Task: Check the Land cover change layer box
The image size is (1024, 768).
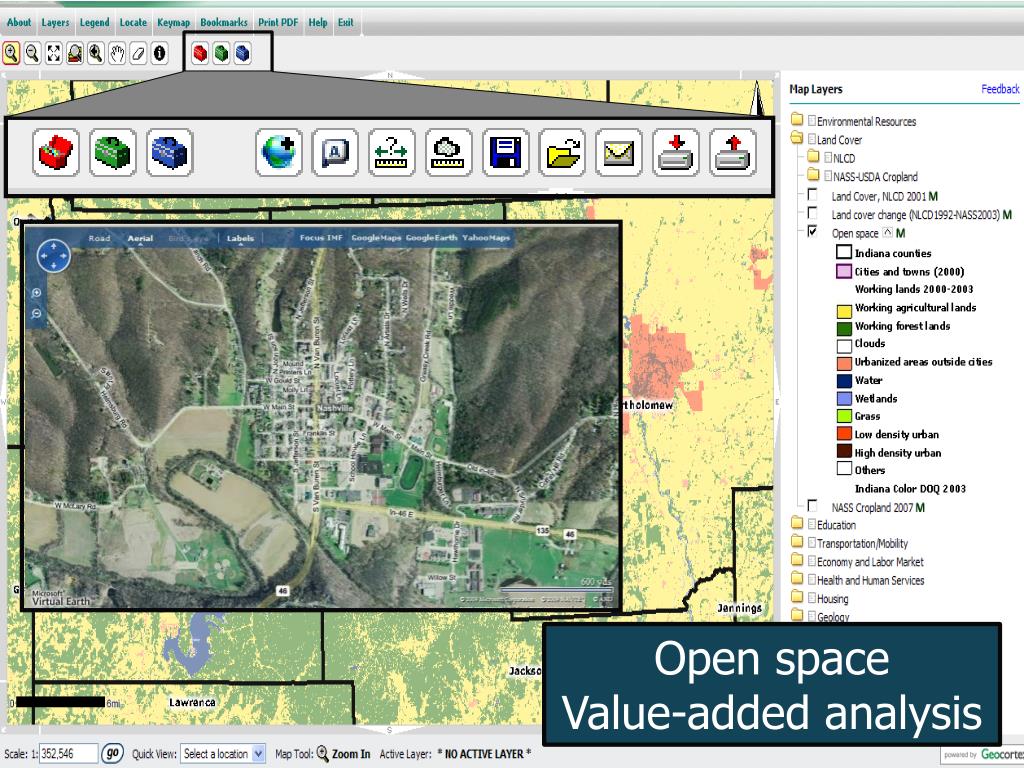Action: click(812, 213)
